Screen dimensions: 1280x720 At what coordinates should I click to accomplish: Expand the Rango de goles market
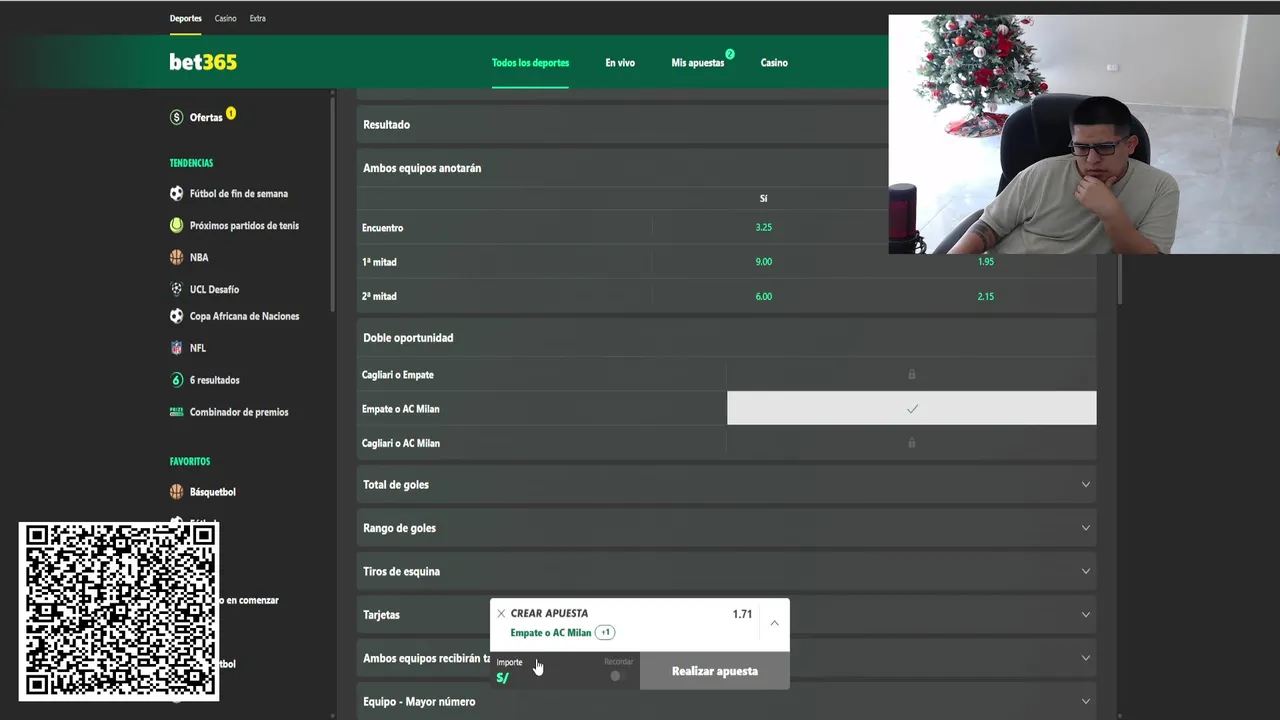1086,528
